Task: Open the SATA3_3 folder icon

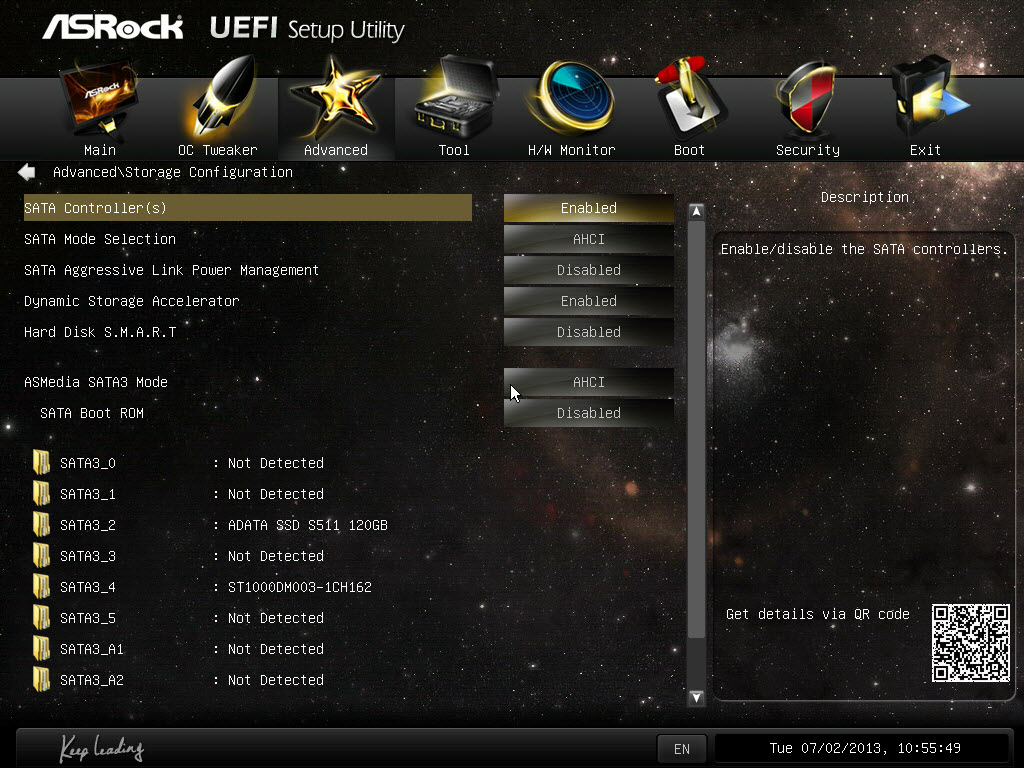Action: (41, 556)
